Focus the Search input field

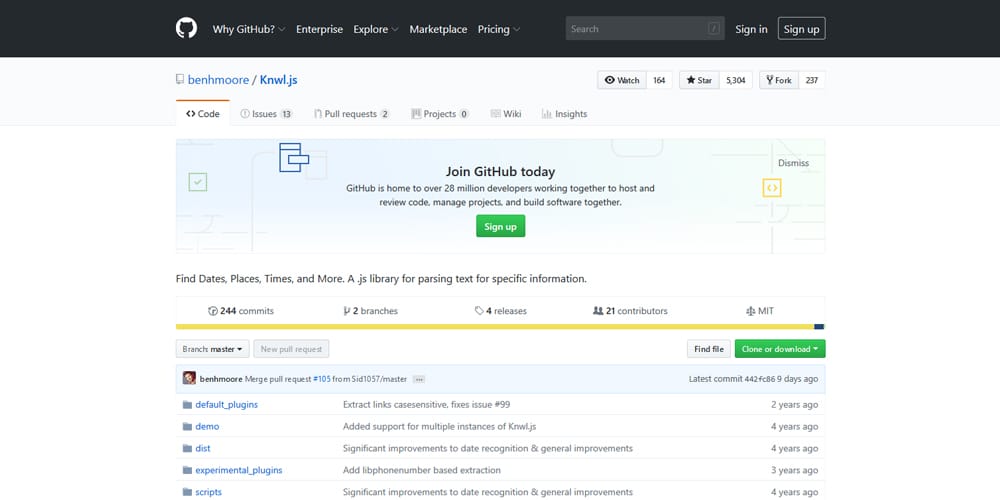645,29
